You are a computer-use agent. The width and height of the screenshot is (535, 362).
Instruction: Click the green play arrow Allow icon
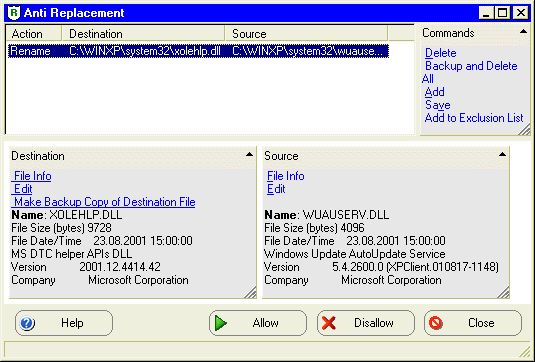(221, 323)
